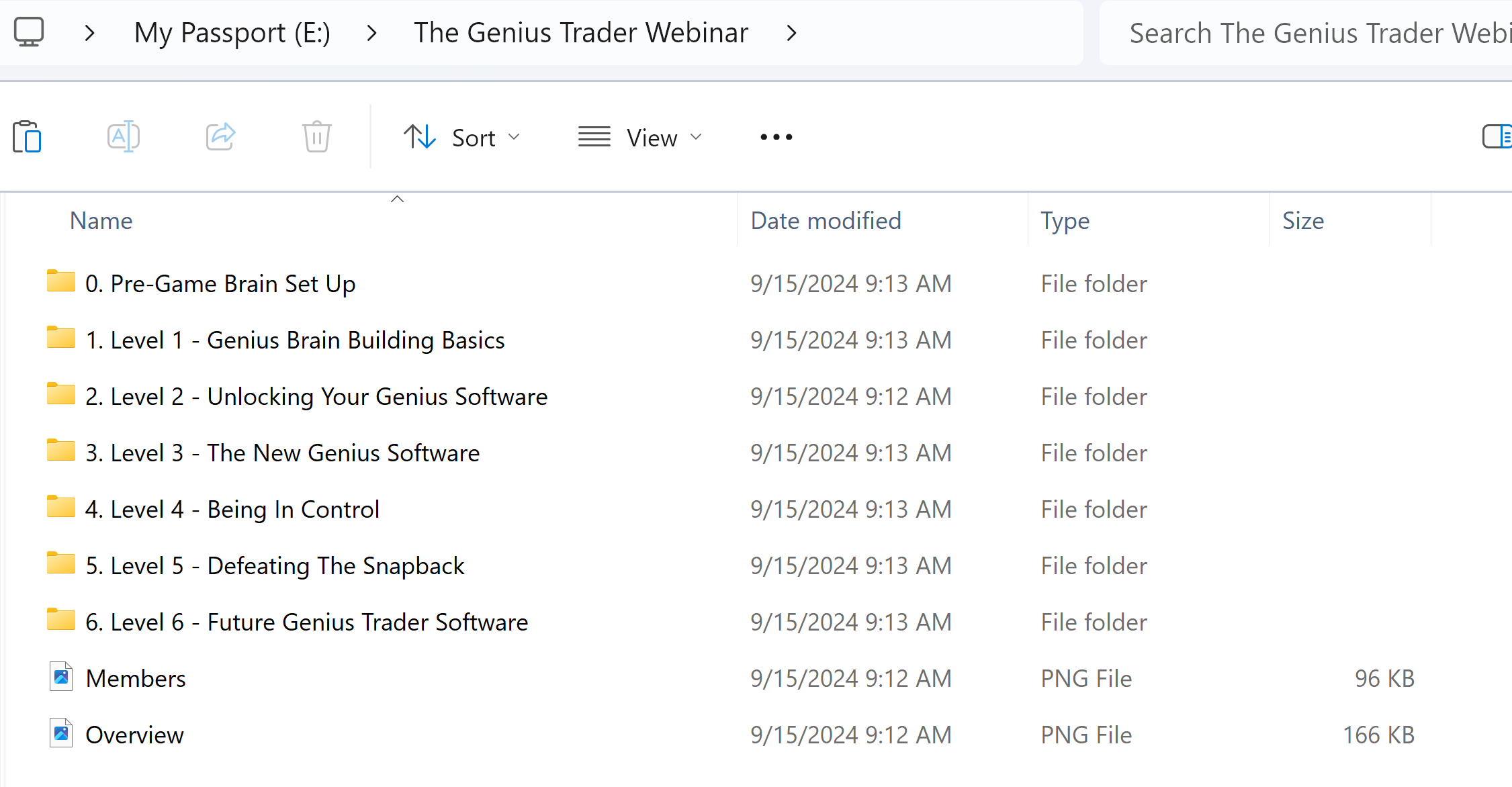1512x787 pixels.
Task: Select 3. Level 3 - The New Genius Software
Action: click(282, 453)
